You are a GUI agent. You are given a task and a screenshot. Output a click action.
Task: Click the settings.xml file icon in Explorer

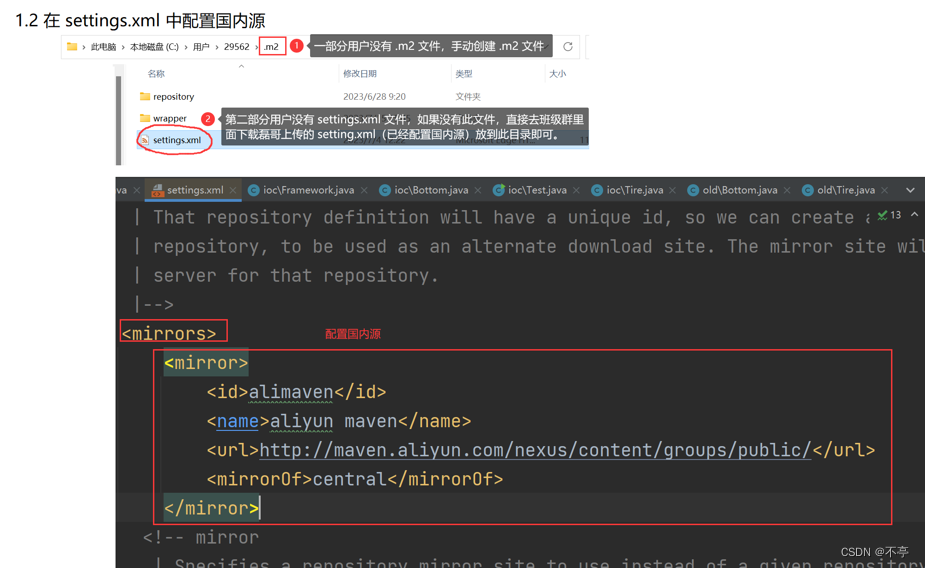point(145,140)
